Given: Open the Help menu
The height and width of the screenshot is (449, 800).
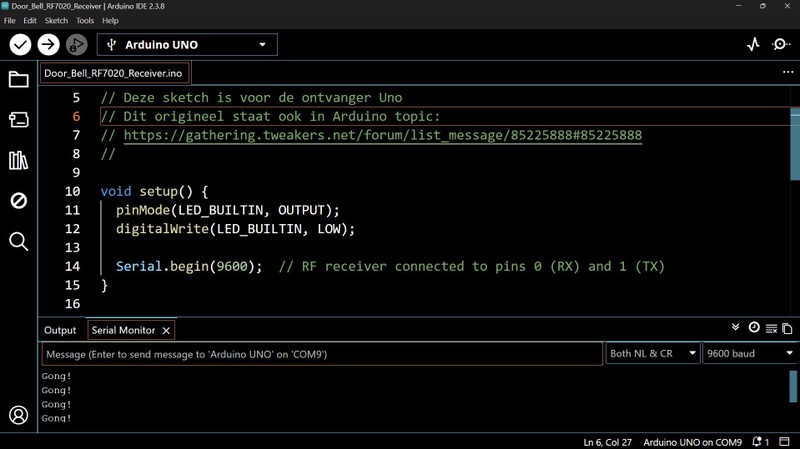Looking at the screenshot, I should point(110,21).
